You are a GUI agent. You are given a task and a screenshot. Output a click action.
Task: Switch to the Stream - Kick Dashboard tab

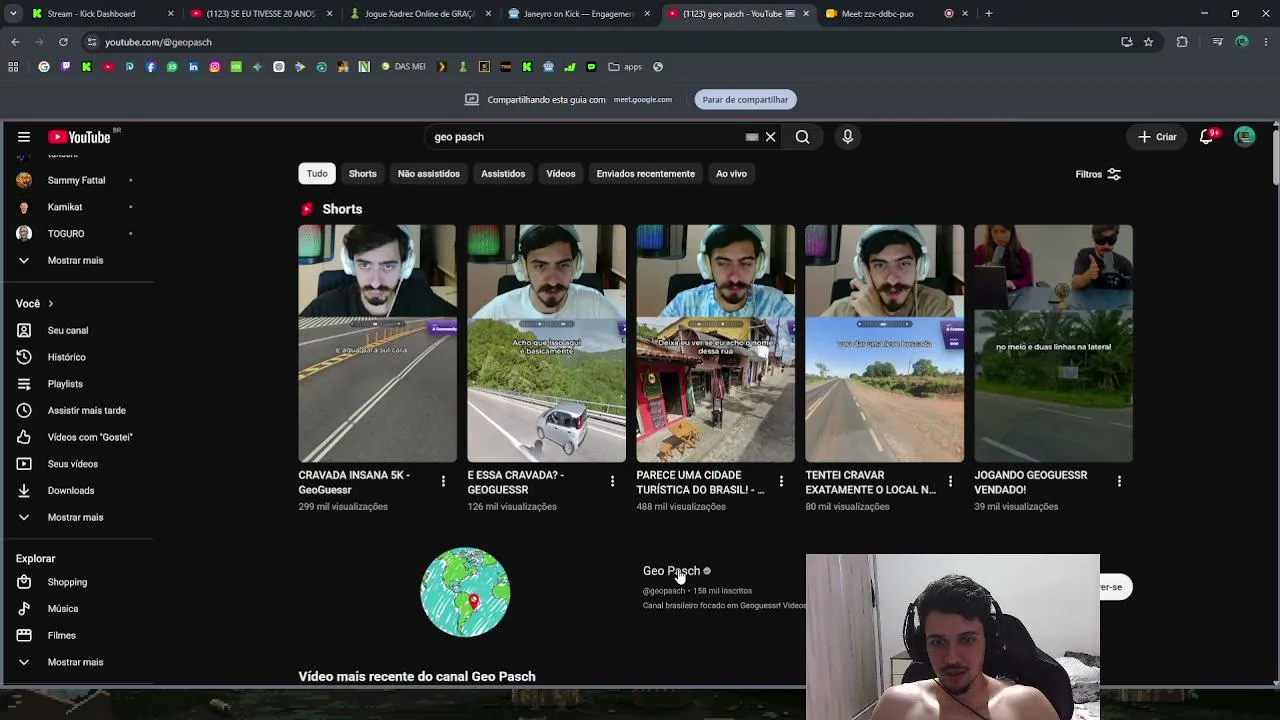pos(103,14)
